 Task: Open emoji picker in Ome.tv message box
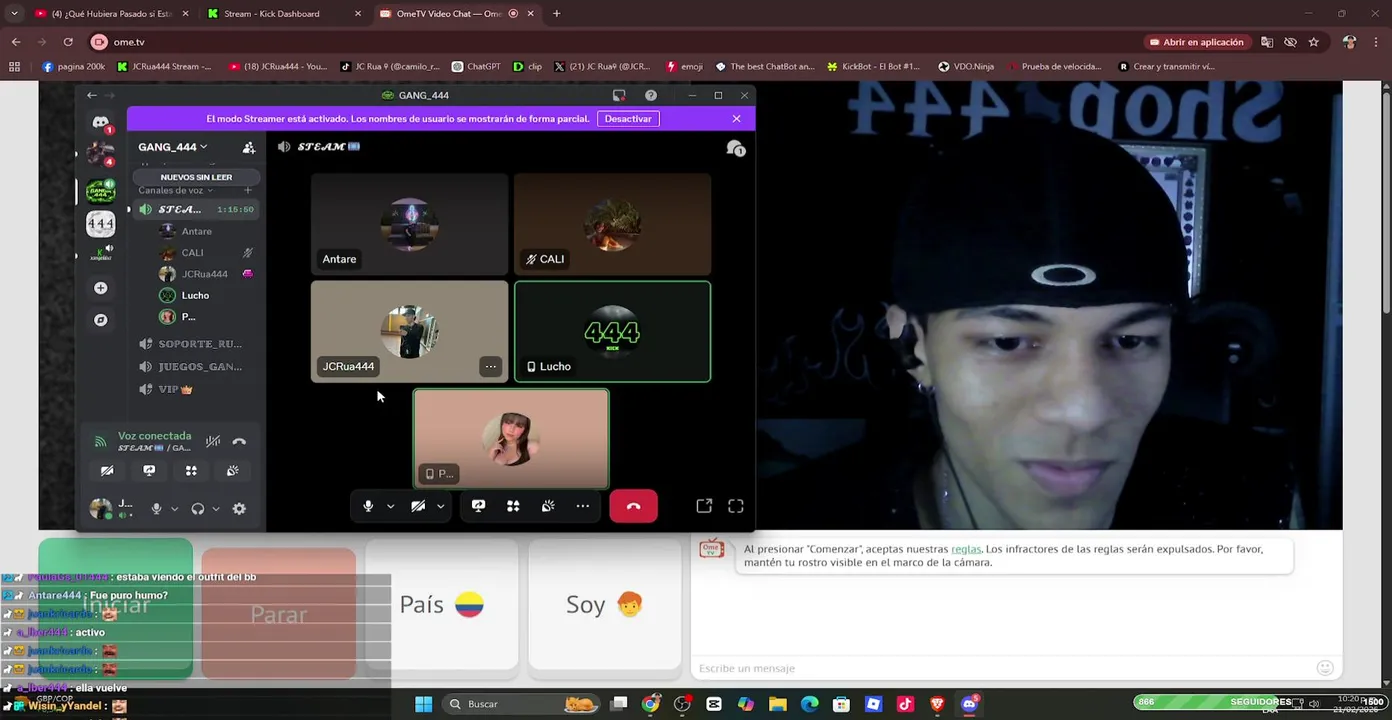tap(1325, 668)
